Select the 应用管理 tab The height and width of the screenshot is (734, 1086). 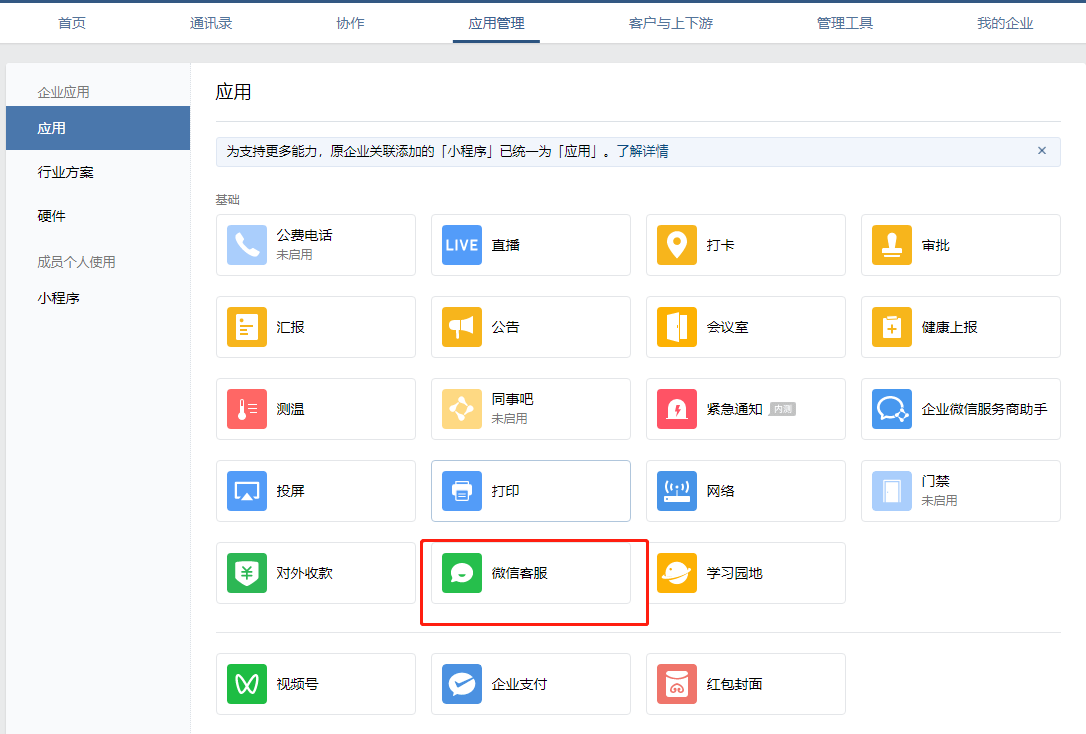click(x=496, y=23)
